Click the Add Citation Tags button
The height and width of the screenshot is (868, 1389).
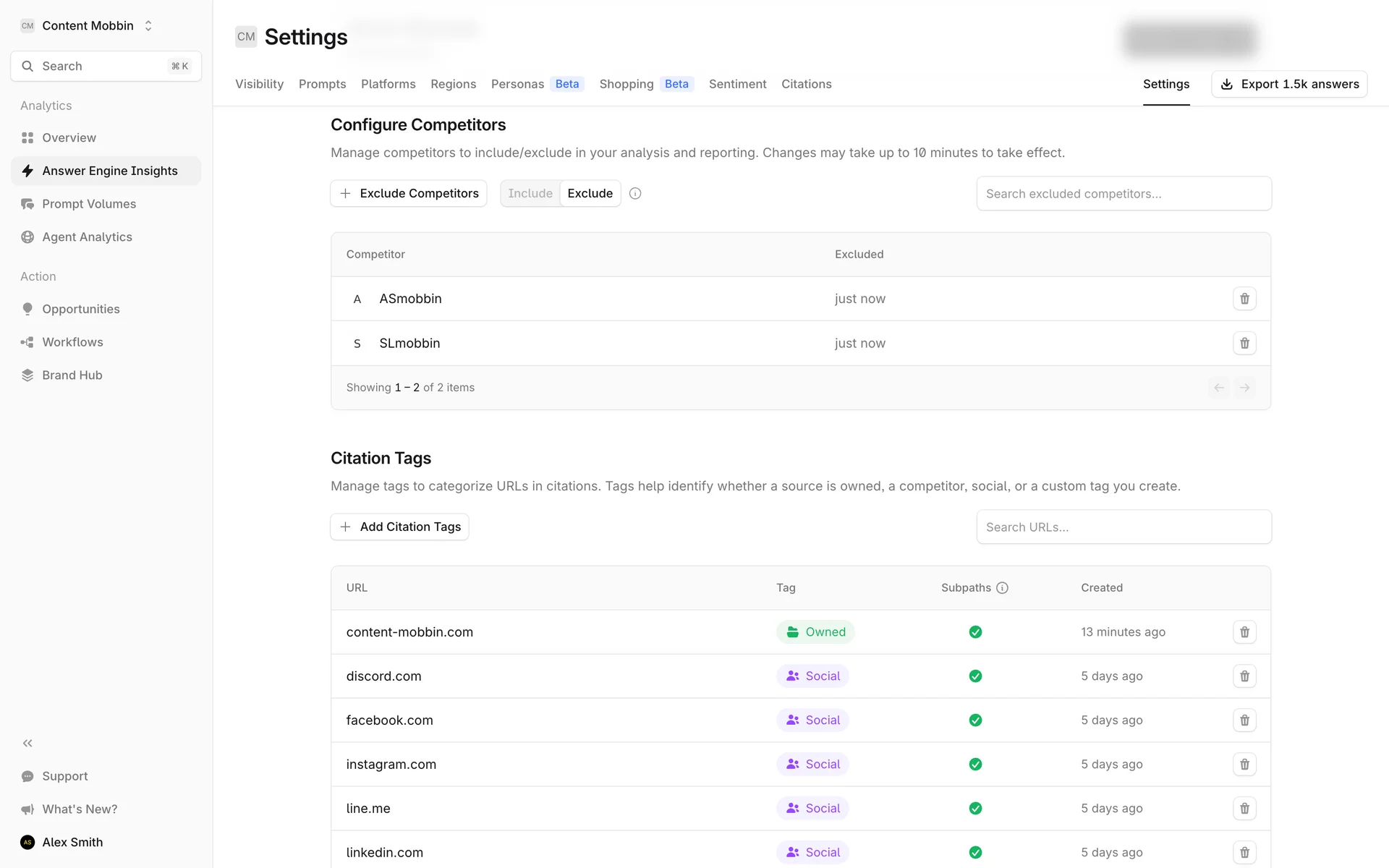pyautogui.click(x=399, y=527)
